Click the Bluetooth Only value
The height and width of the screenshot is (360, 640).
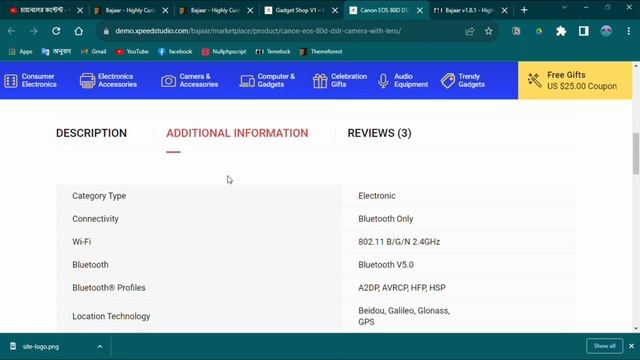point(386,219)
